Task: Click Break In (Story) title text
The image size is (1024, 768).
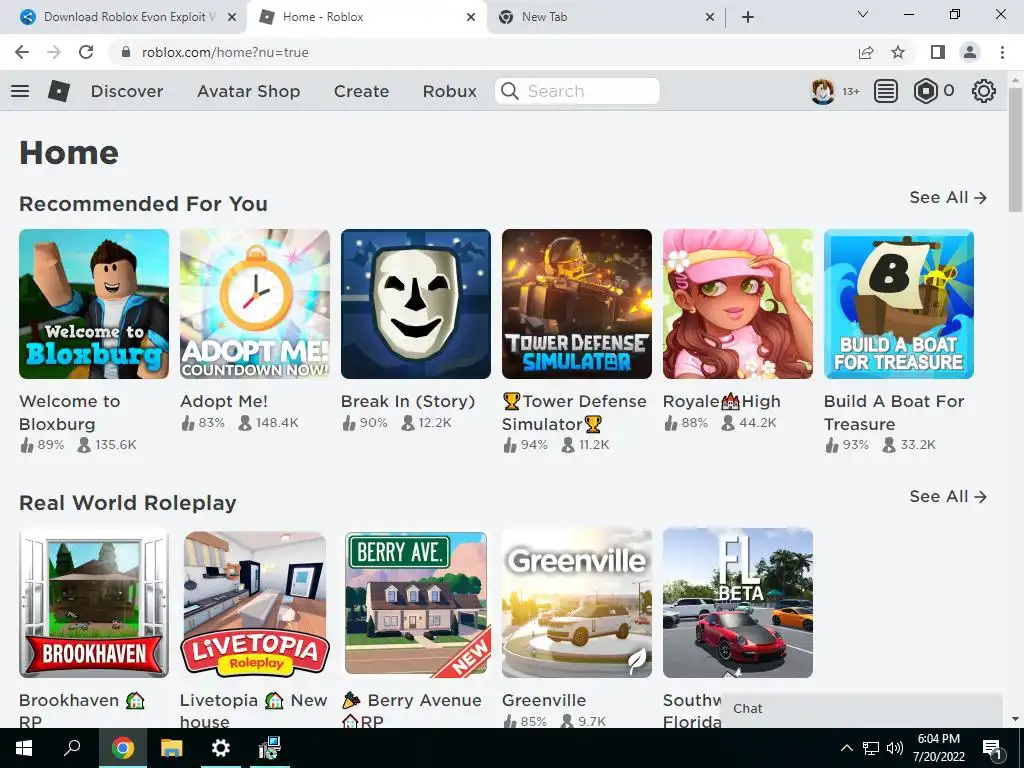Action: (x=408, y=402)
